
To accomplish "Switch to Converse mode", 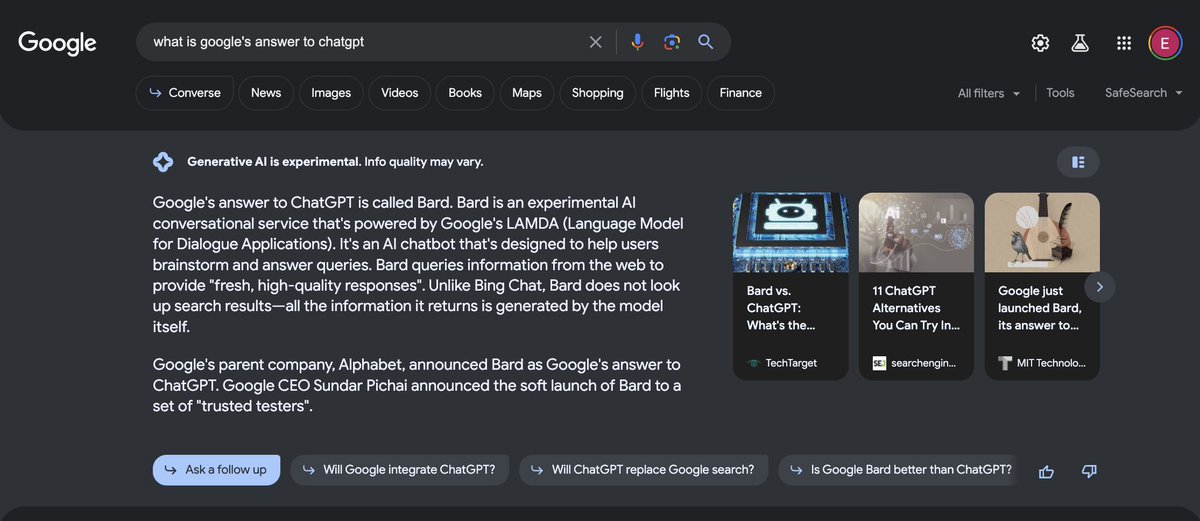I will pyautogui.click(x=185, y=93).
